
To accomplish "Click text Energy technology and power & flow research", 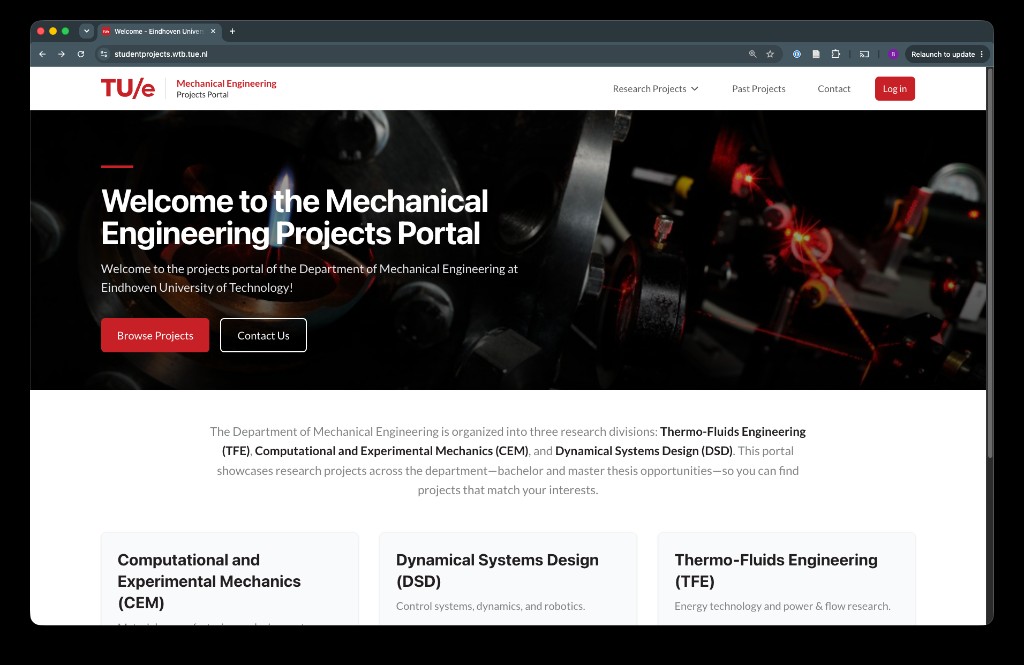I will (782, 606).
